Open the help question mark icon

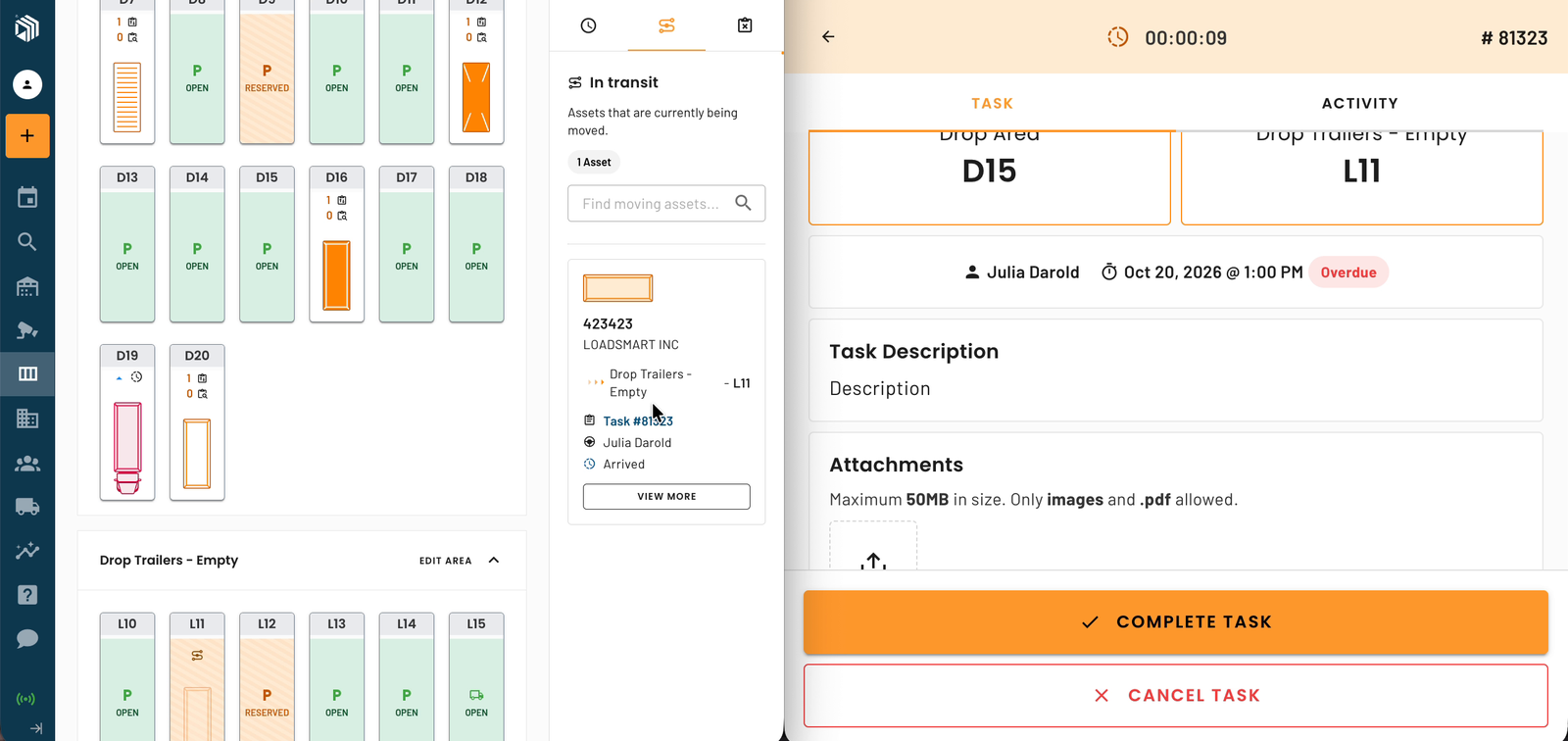pos(27,595)
